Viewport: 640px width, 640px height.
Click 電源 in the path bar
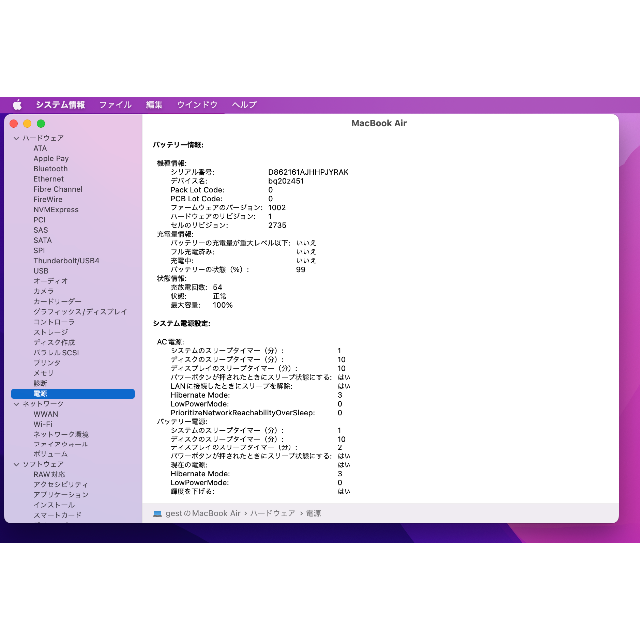click(x=313, y=513)
